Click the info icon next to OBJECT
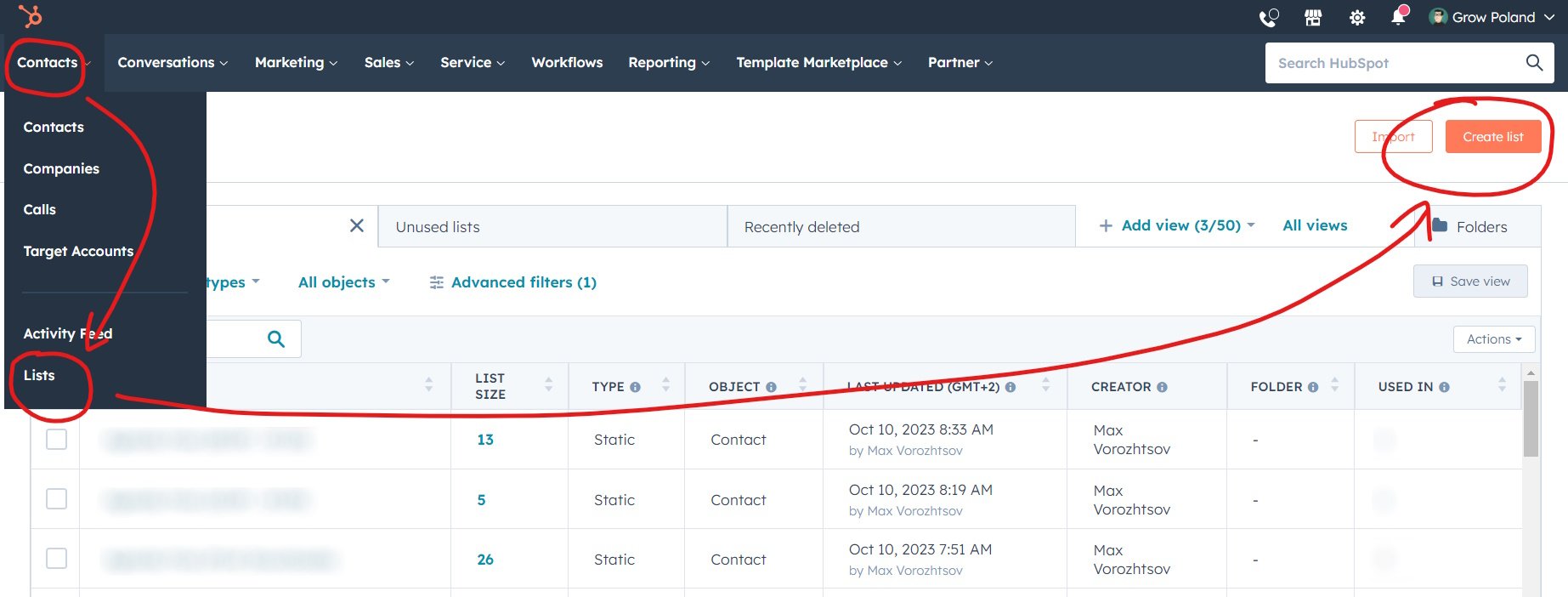The height and width of the screenshot is (597, 1568). 771,387
